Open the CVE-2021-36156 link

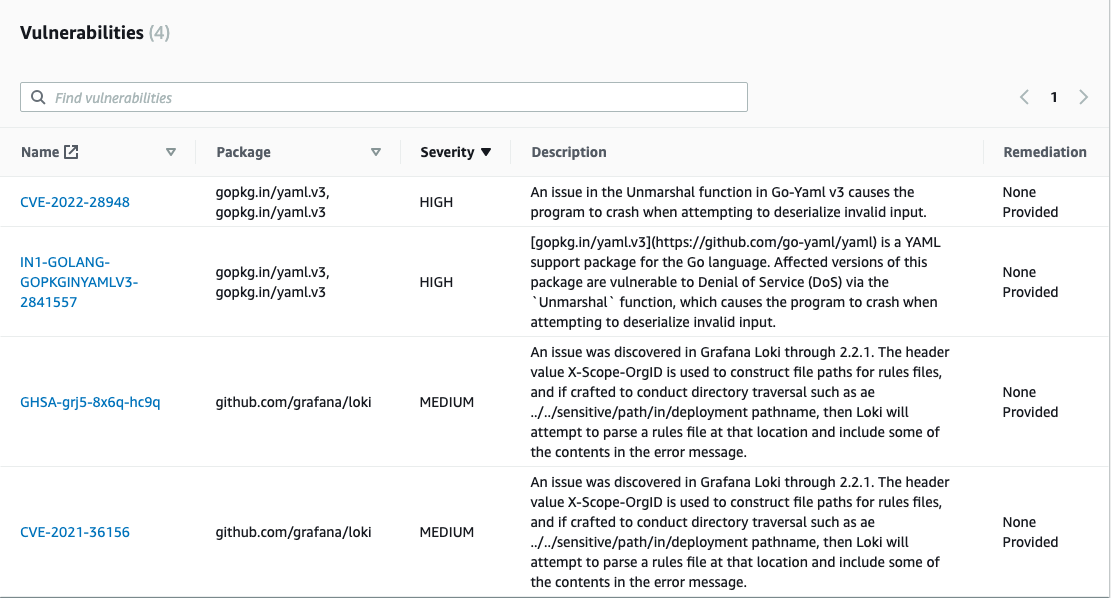tap(75, 532)
